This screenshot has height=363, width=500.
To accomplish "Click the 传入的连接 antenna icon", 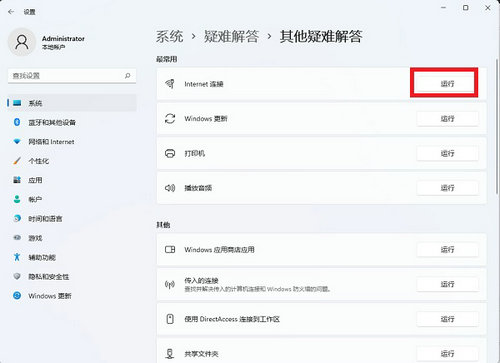I will pos(170,284).
